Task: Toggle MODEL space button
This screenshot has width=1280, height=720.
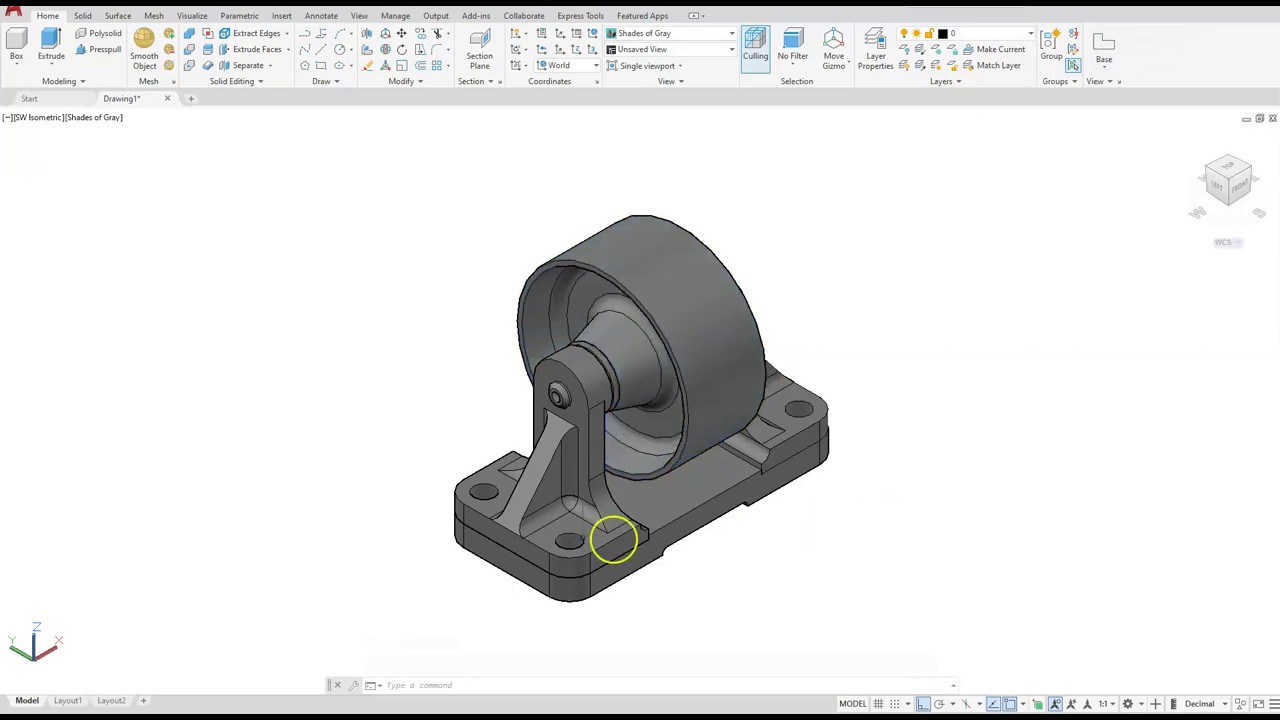Action: tap(853, 704)
